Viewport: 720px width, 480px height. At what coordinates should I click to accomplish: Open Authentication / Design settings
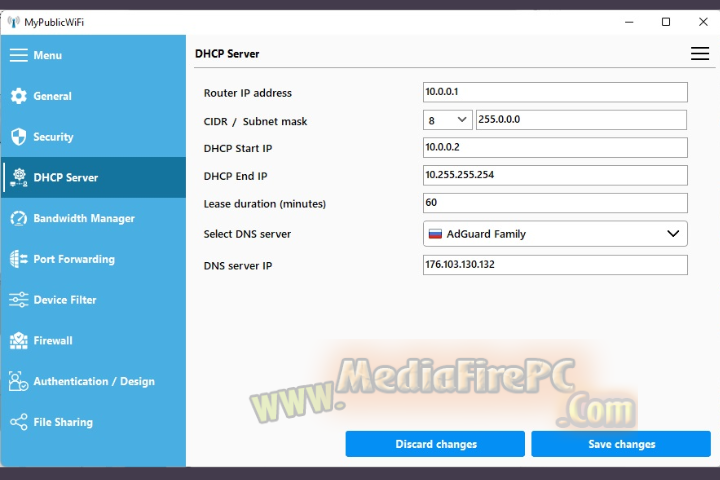click(94, 381)
